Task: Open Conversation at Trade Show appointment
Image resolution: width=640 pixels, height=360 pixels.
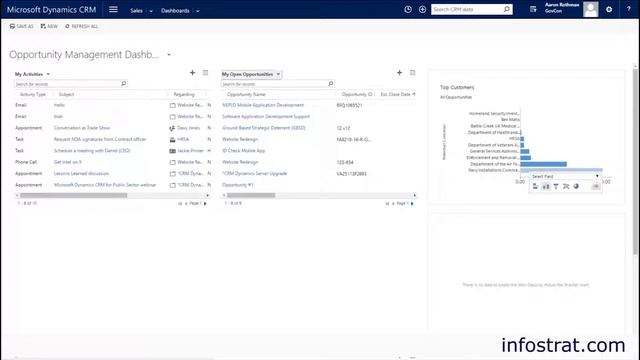Action: tap(82, 128)
